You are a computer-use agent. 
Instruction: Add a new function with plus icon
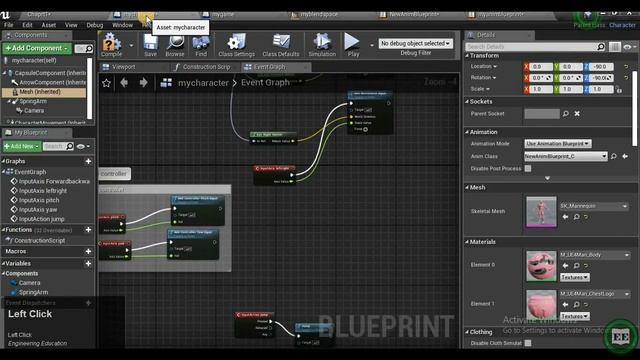click(88, 230)
